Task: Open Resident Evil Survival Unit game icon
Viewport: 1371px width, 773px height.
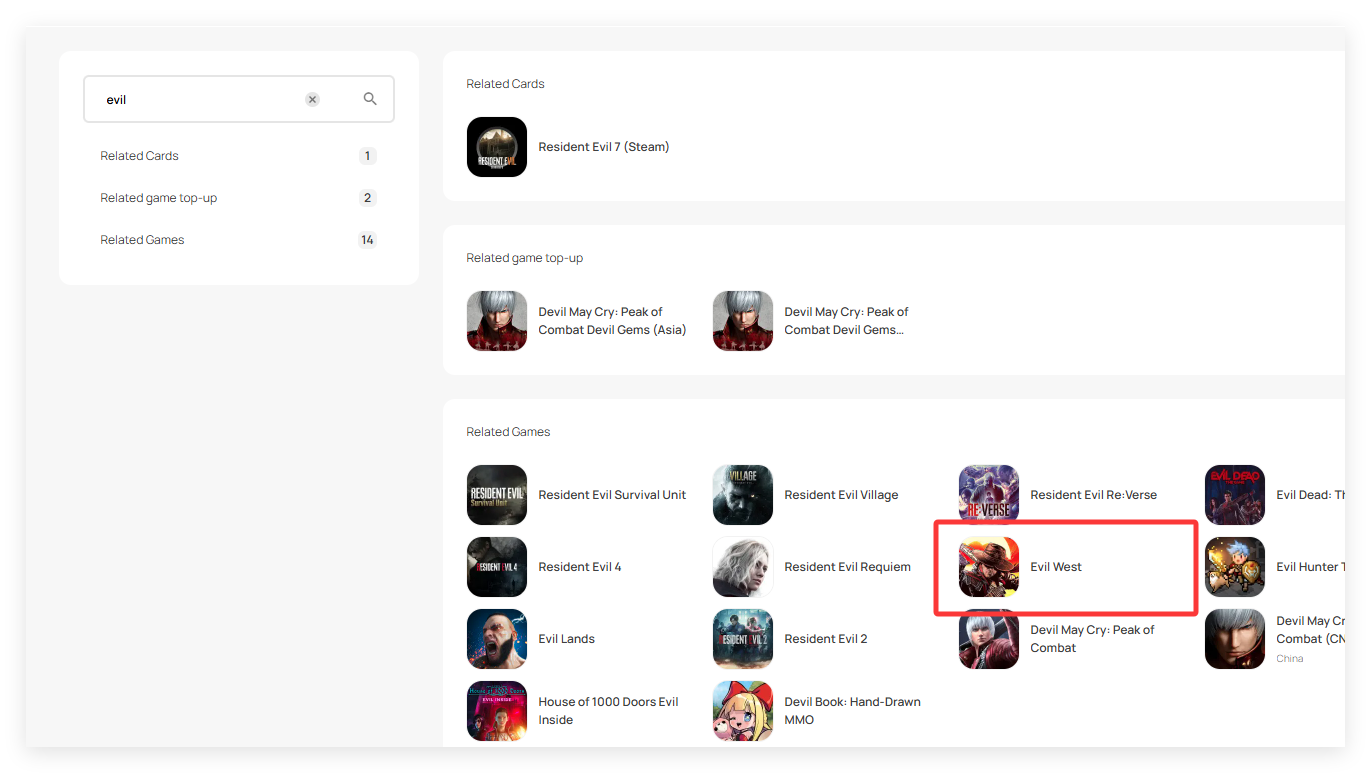Action: (497, 495)
